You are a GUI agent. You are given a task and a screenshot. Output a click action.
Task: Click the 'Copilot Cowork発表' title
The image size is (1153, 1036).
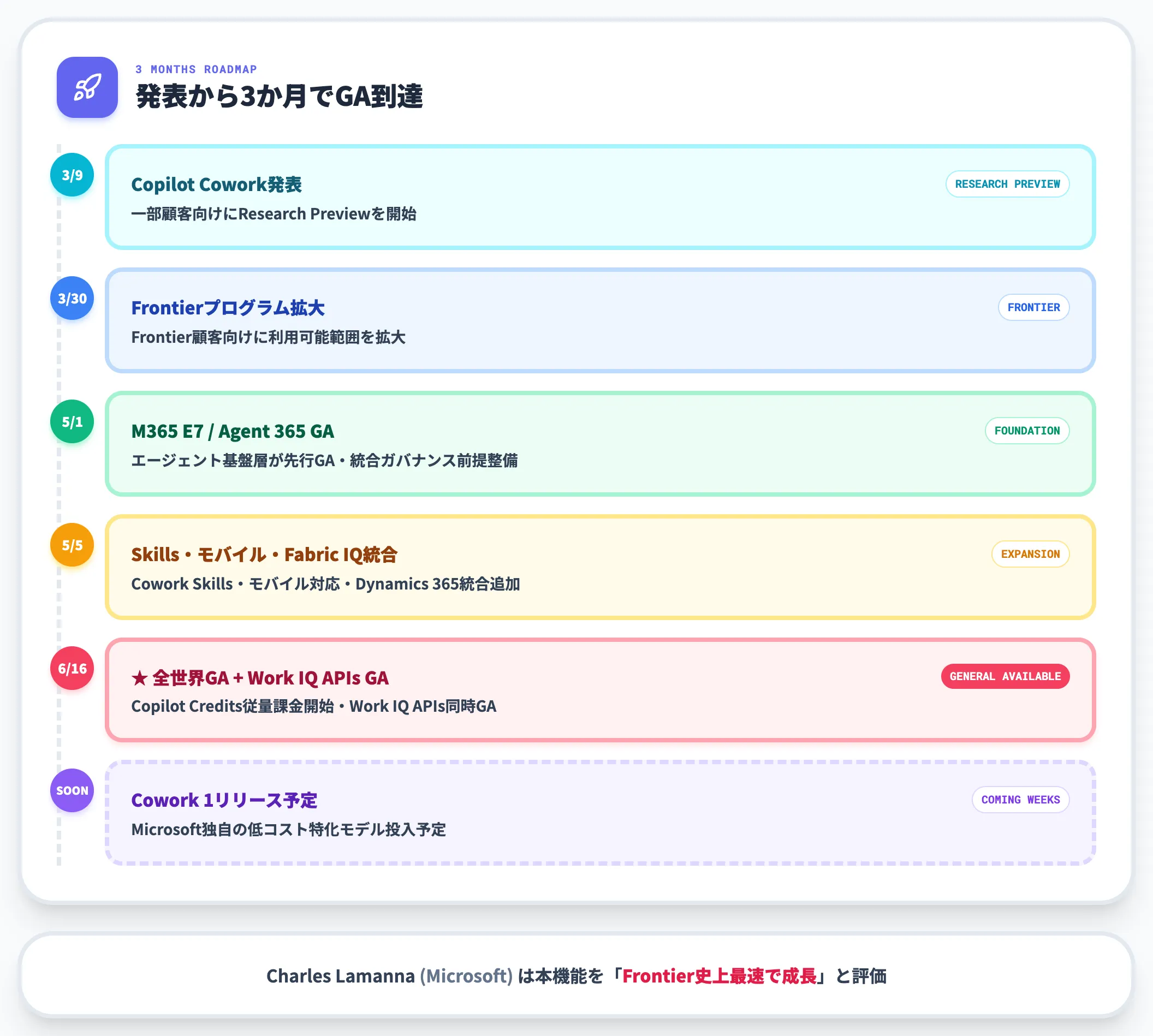click(x=216, y=184)
